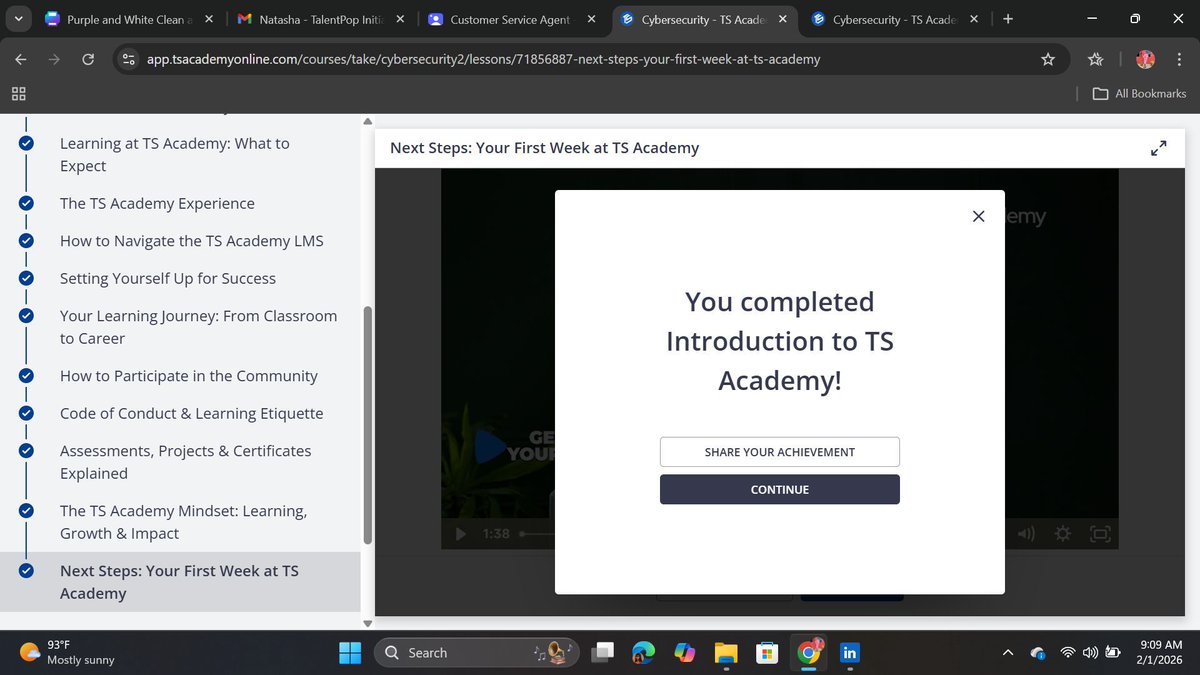Screen dimensions: 1200x675
Task: Open Microsoft Store from taskbar
Action: pos(766,653)
